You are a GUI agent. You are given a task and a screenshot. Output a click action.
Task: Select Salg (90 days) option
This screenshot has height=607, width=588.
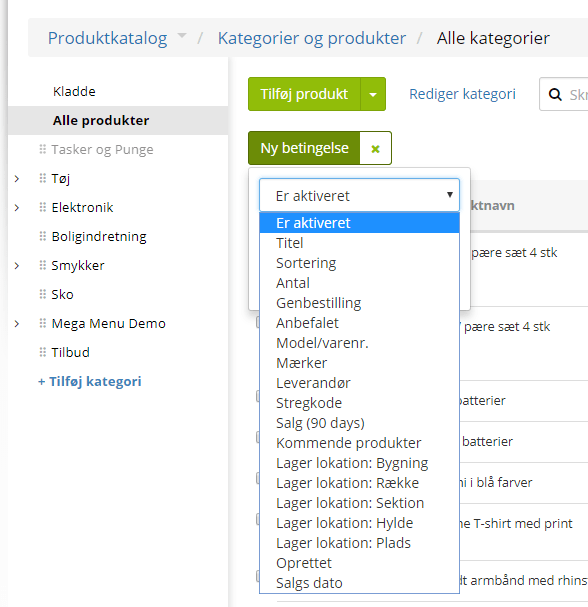tap(359, 423)
